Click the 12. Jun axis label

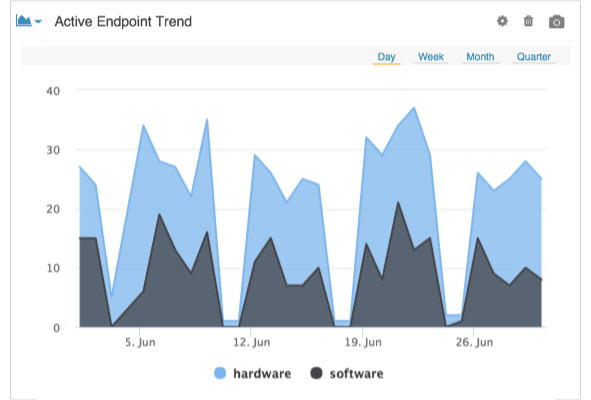tap(251, 342)
